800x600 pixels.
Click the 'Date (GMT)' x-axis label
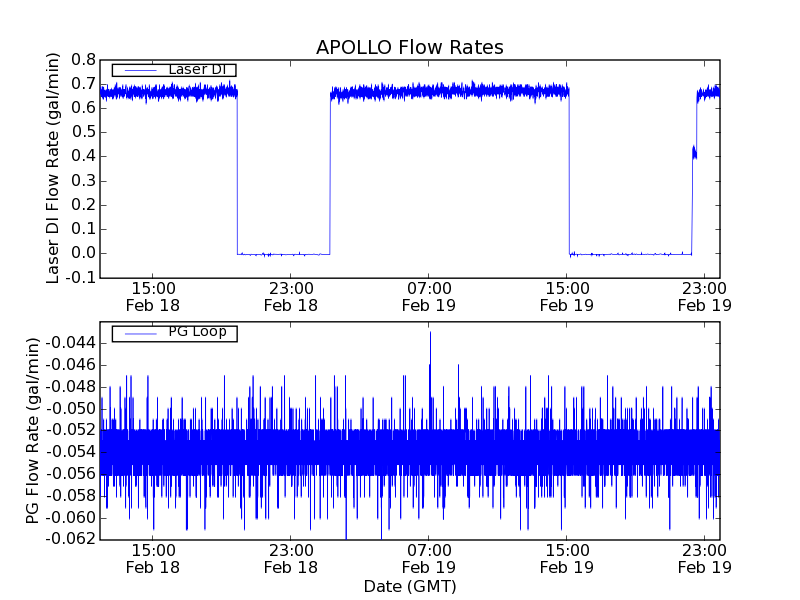pos(410,587)
